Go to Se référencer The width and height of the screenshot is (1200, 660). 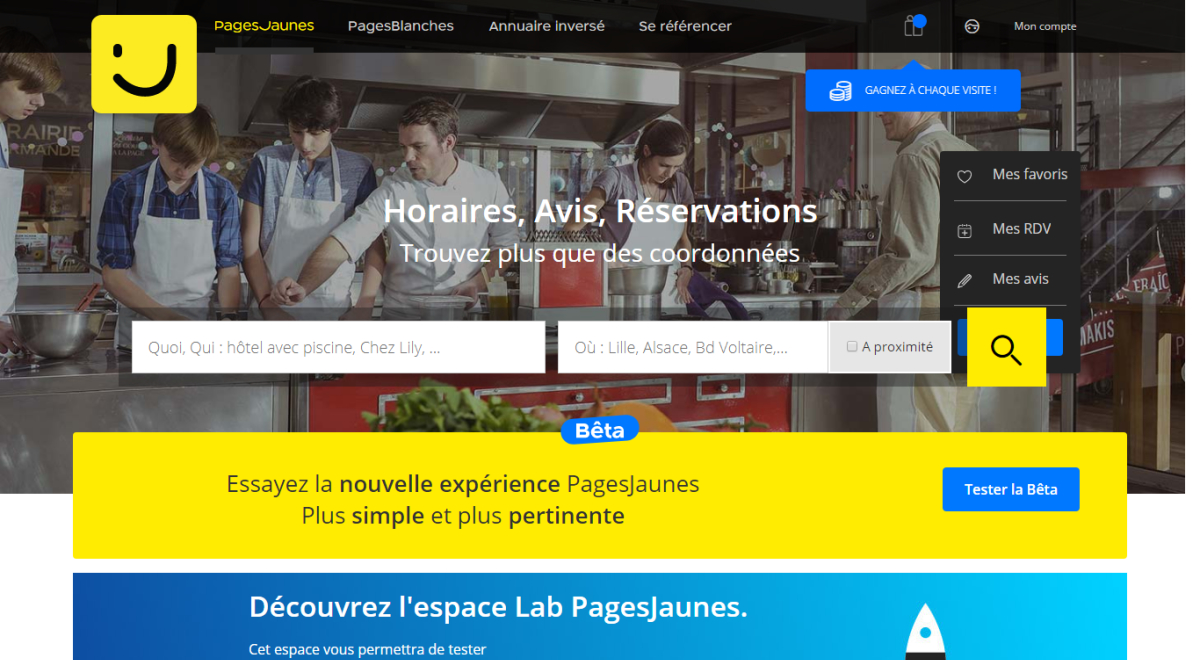point(685,26)
